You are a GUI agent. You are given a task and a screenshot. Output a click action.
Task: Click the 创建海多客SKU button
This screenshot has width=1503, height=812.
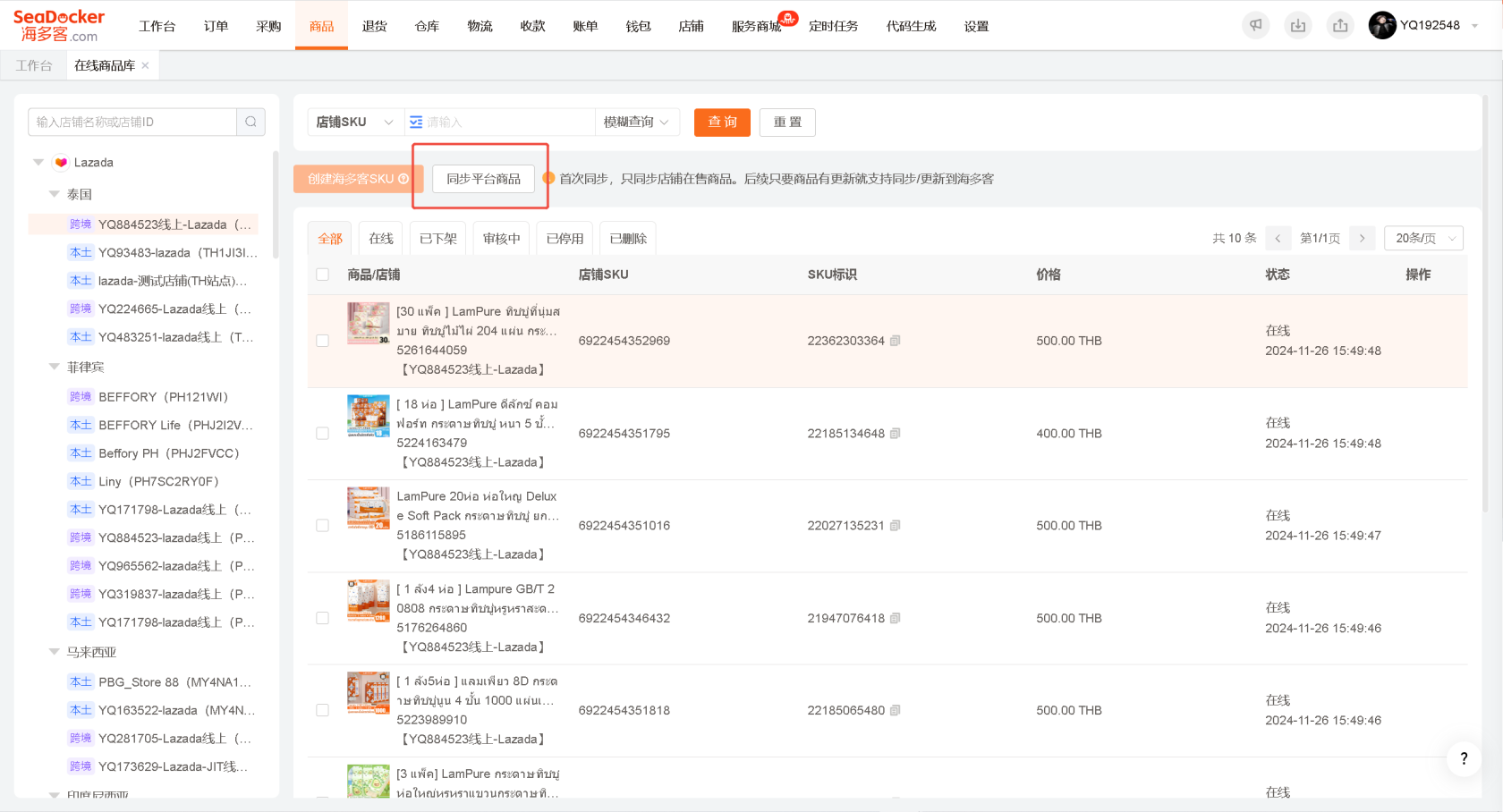pos(358,179)
